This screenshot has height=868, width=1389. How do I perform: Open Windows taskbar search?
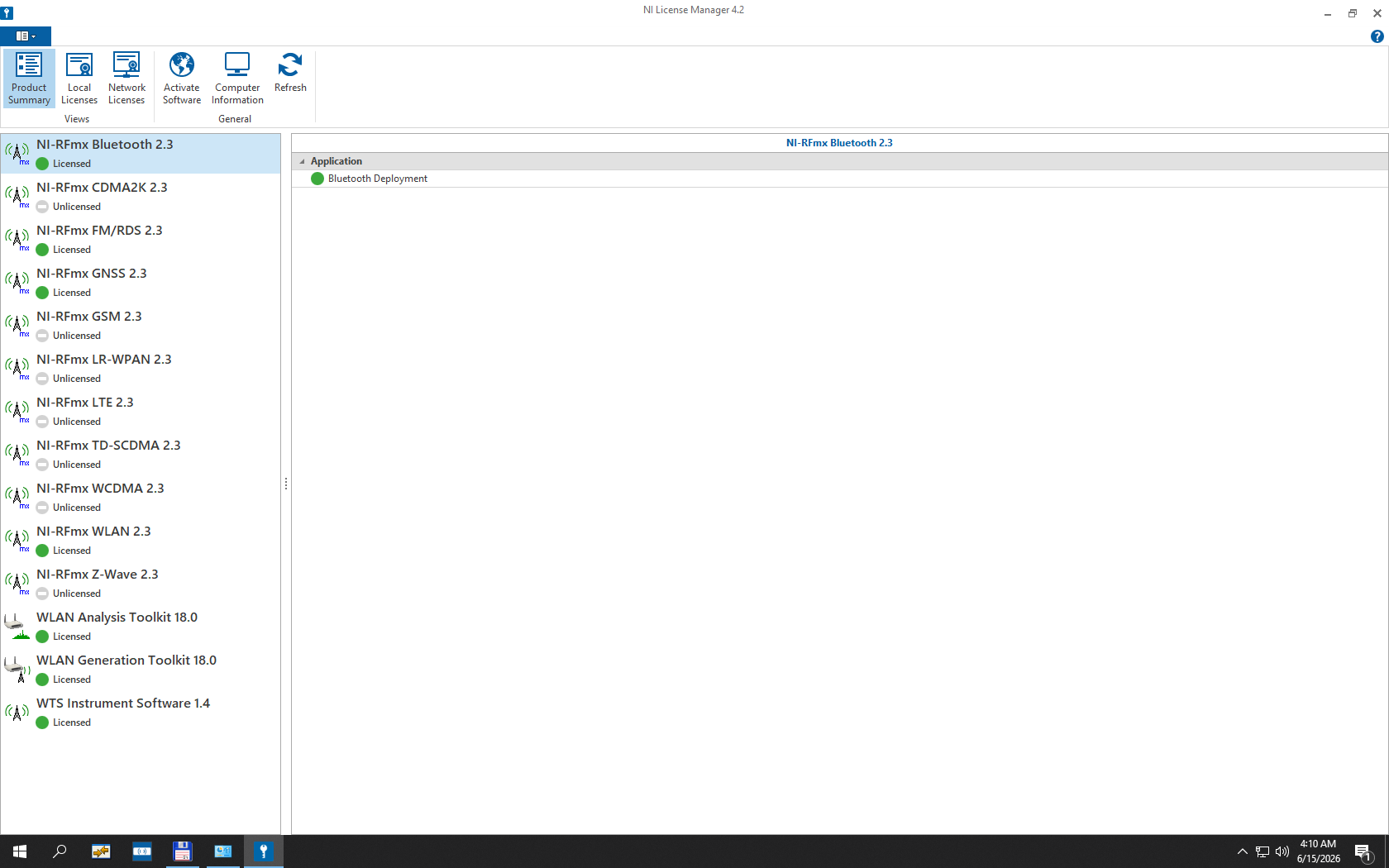pyautogui.click(x=60, y=851)
